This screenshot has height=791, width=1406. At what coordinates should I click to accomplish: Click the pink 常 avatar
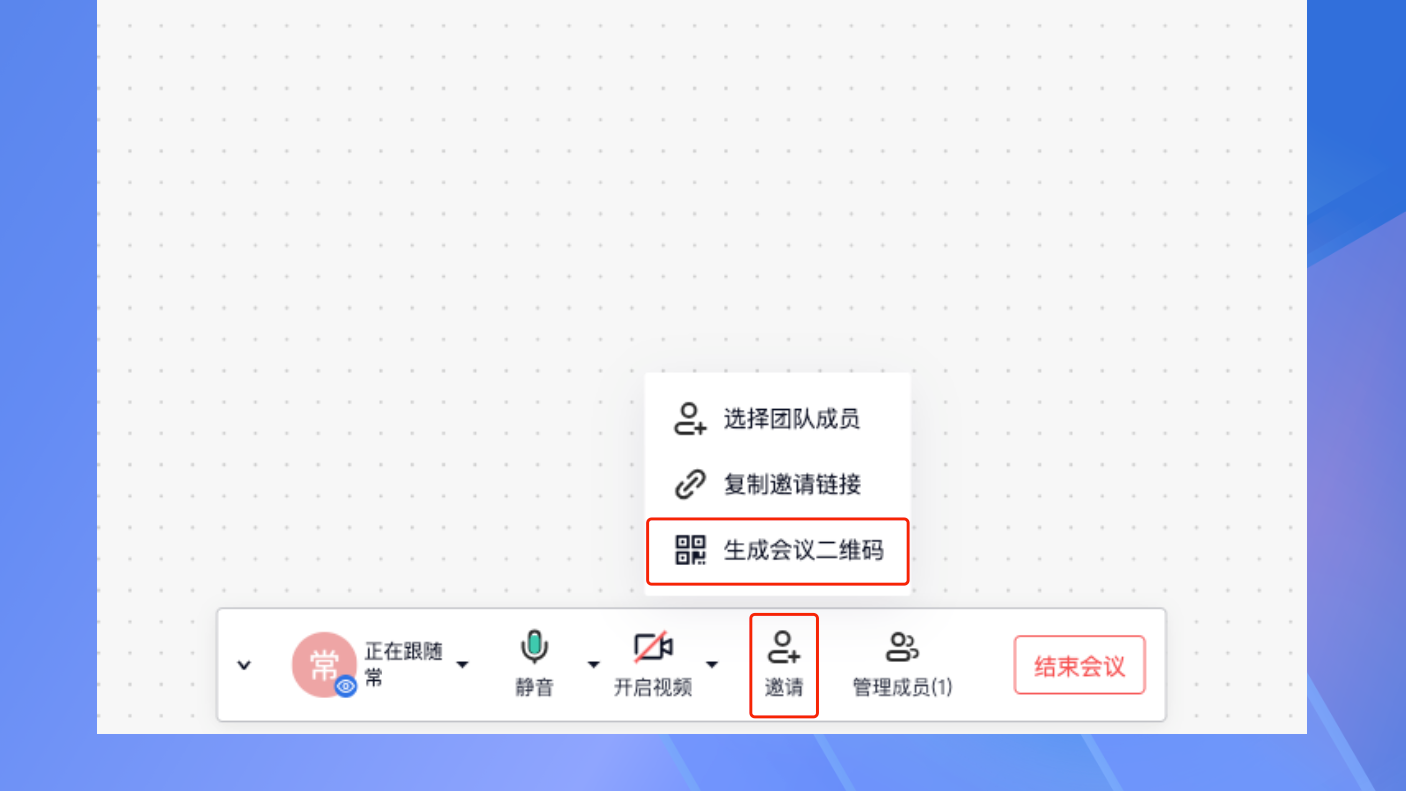pos(324,664)
